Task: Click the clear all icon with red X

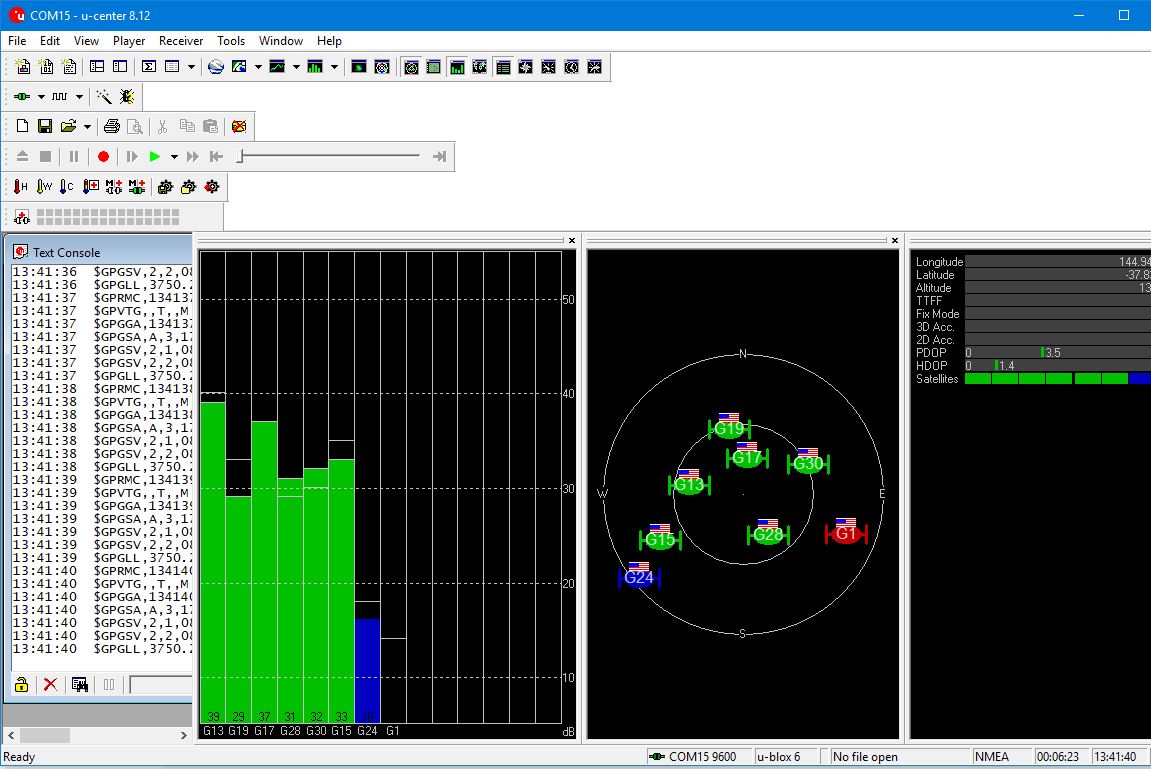Action: (x=239, y=126)
